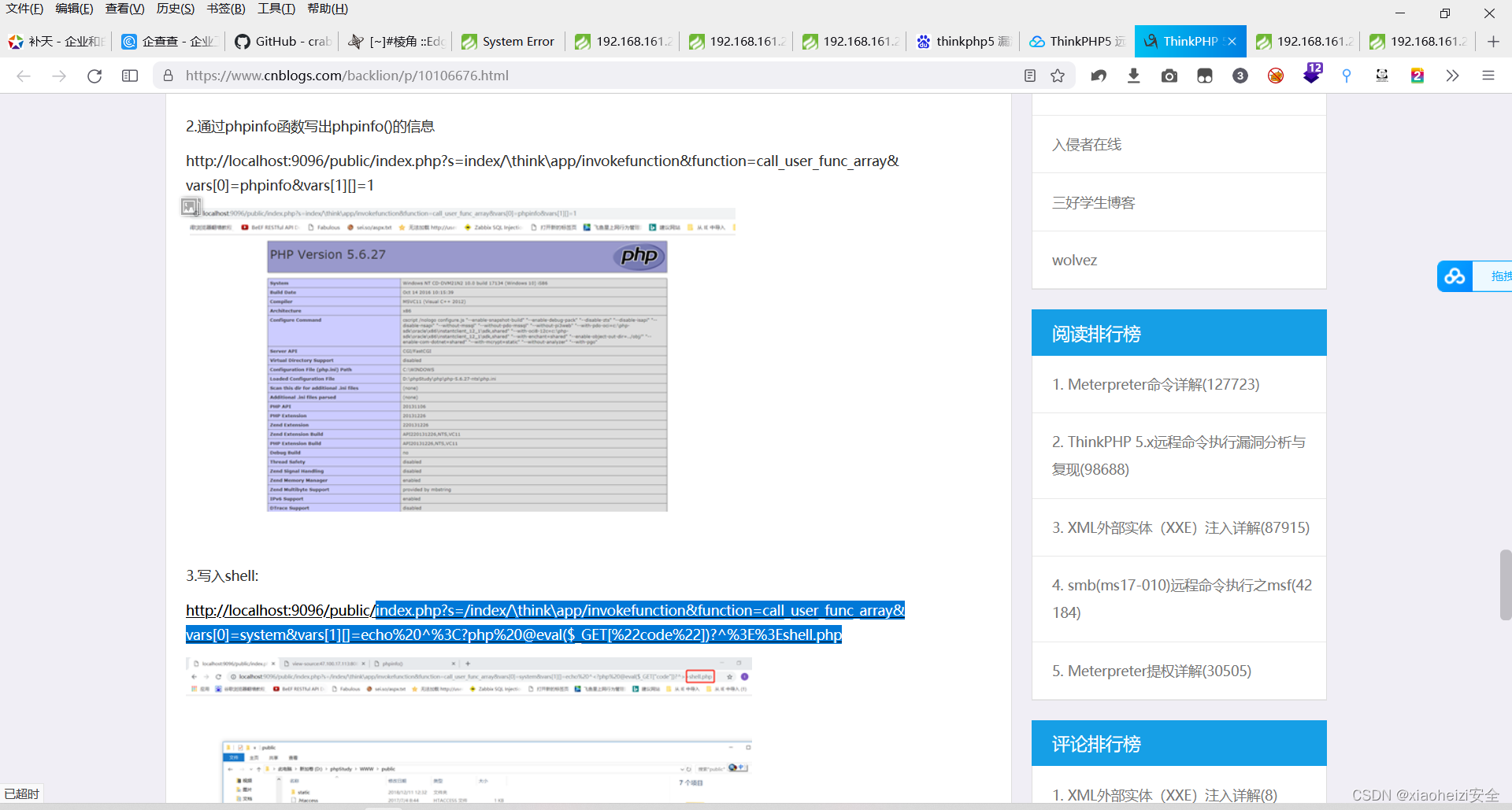Switch to the thinkphp5 漏 tab
The image size is (1512, 810).
[x=964, y=42]
